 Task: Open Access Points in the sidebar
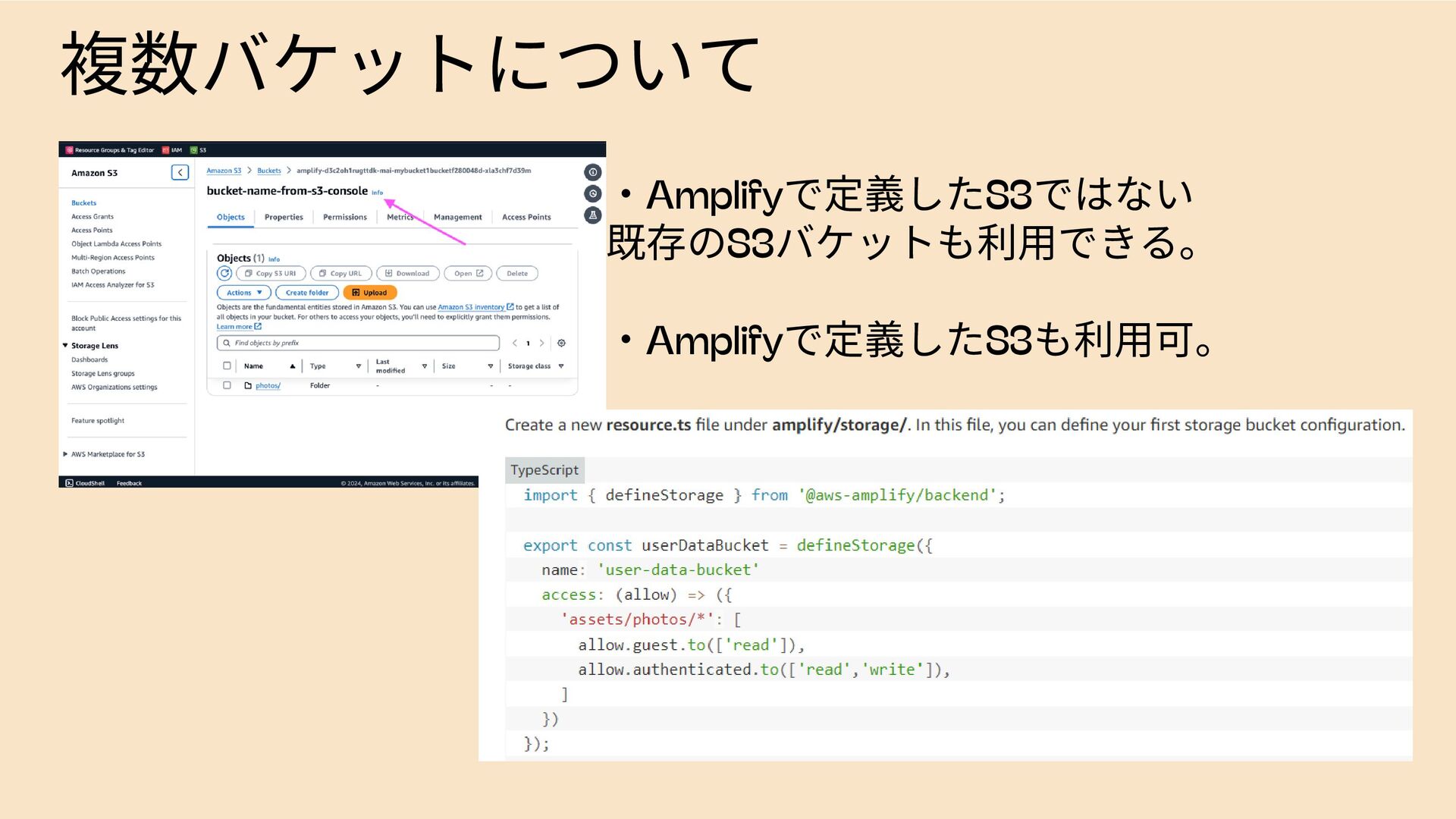92,230
